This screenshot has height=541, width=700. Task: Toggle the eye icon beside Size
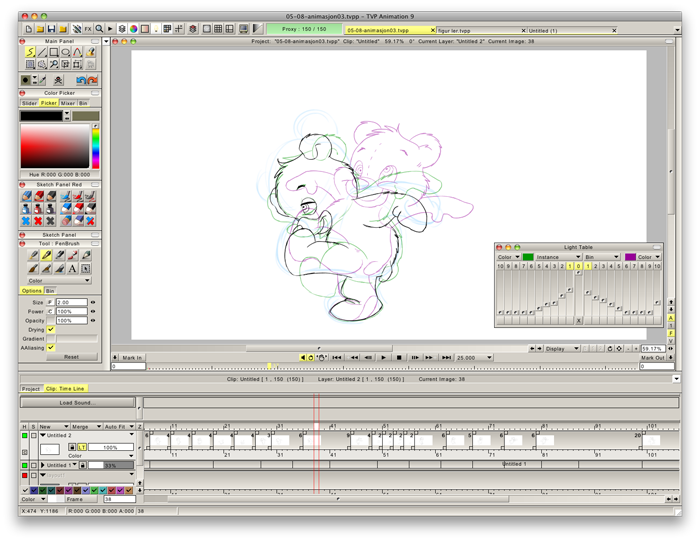93,302
